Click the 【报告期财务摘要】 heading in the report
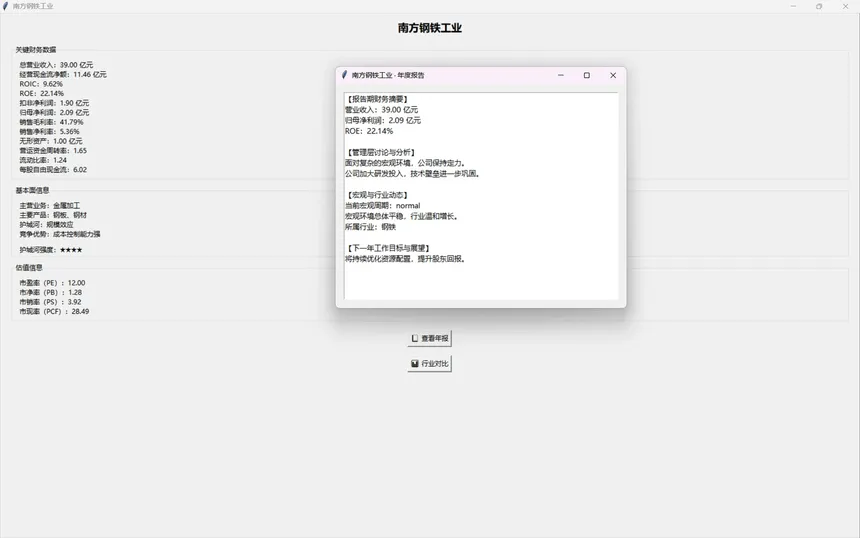Image resolution: width=860 pixels, height=538 pixels. click(x=377, y=99)
